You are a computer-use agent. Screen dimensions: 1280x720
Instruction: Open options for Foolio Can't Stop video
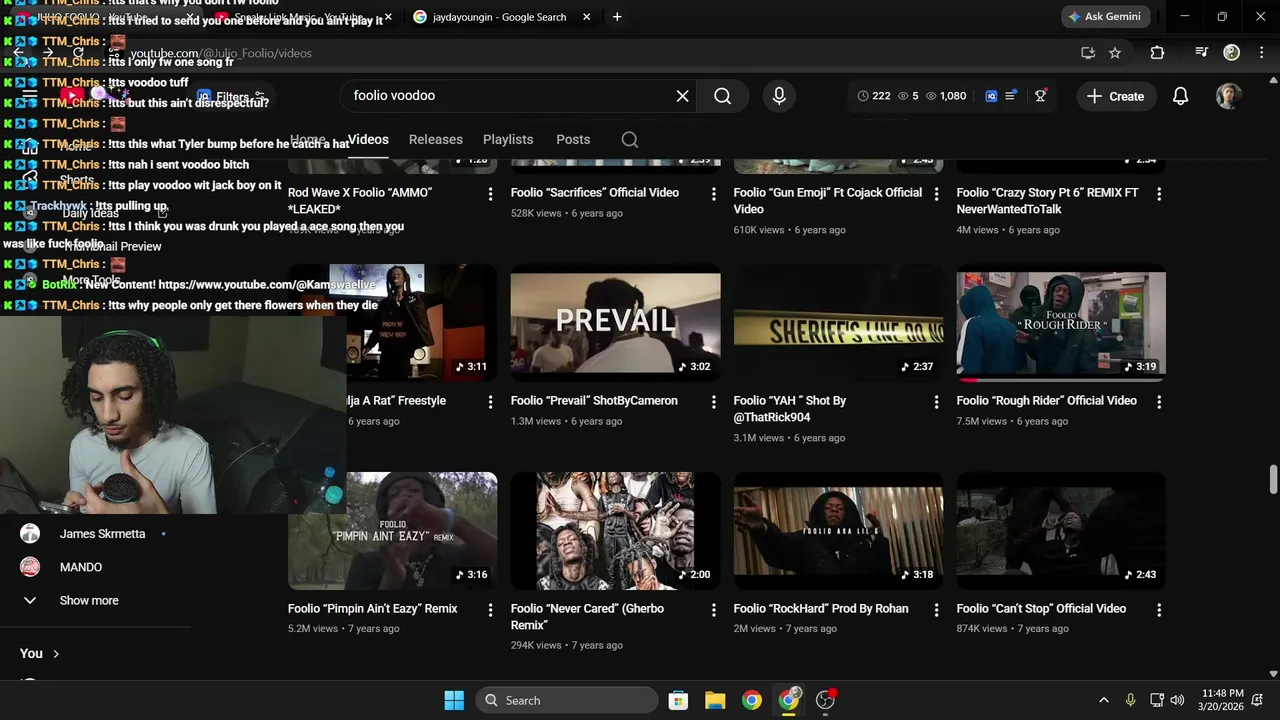tap(1159, 610)
